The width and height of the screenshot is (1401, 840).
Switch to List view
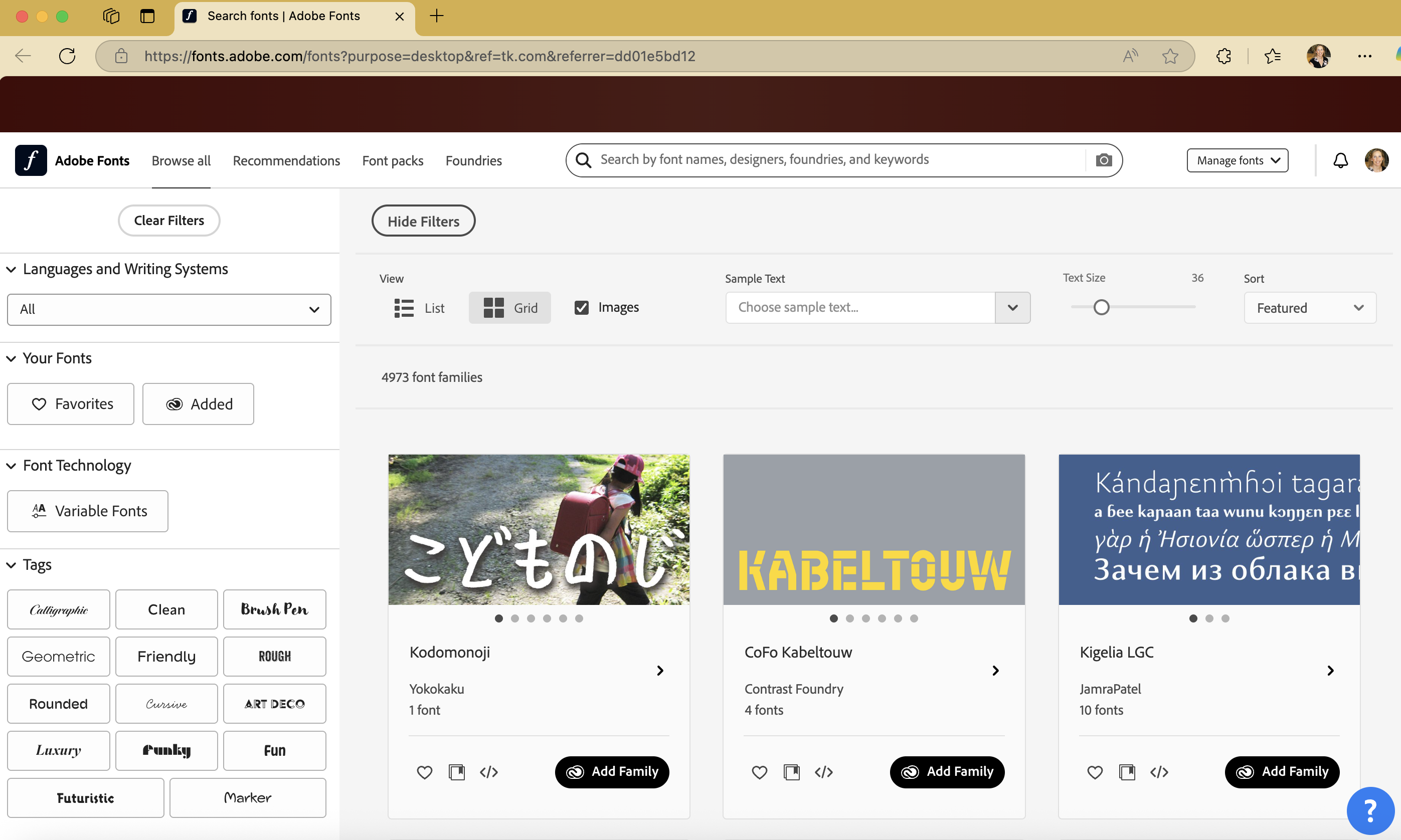click(420, 308)
